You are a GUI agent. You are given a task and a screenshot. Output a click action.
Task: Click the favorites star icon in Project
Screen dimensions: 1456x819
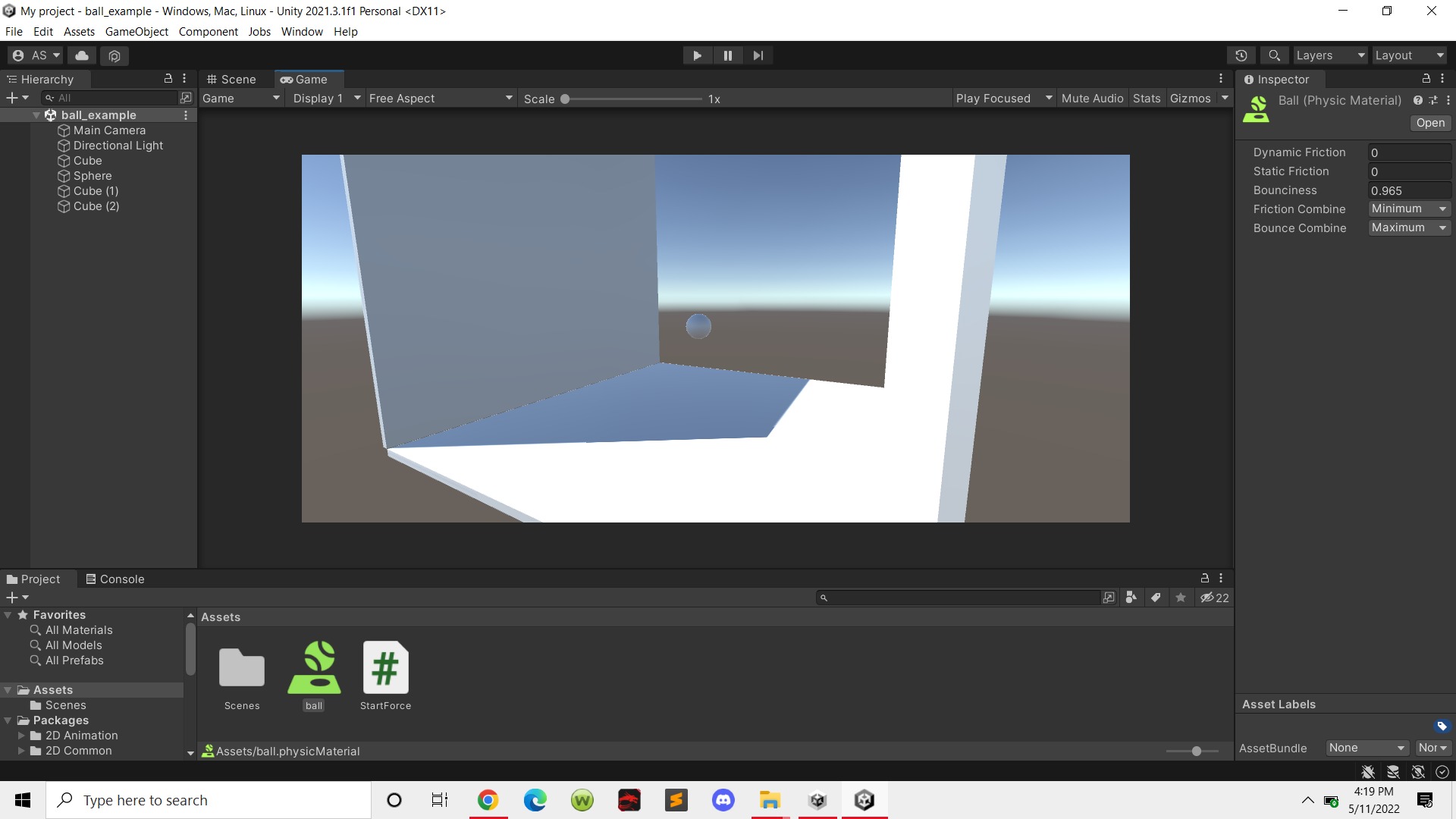point(1181,598)
